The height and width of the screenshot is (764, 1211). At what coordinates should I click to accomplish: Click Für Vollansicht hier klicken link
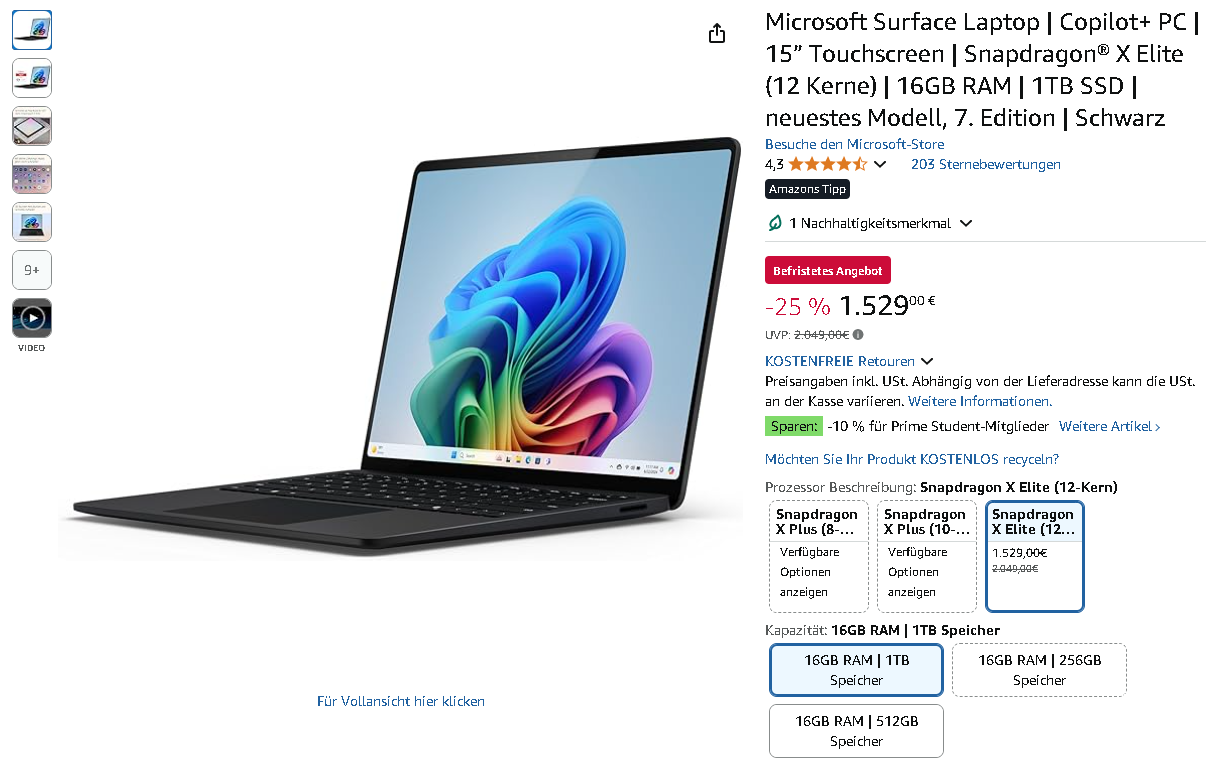coord(401,701)
